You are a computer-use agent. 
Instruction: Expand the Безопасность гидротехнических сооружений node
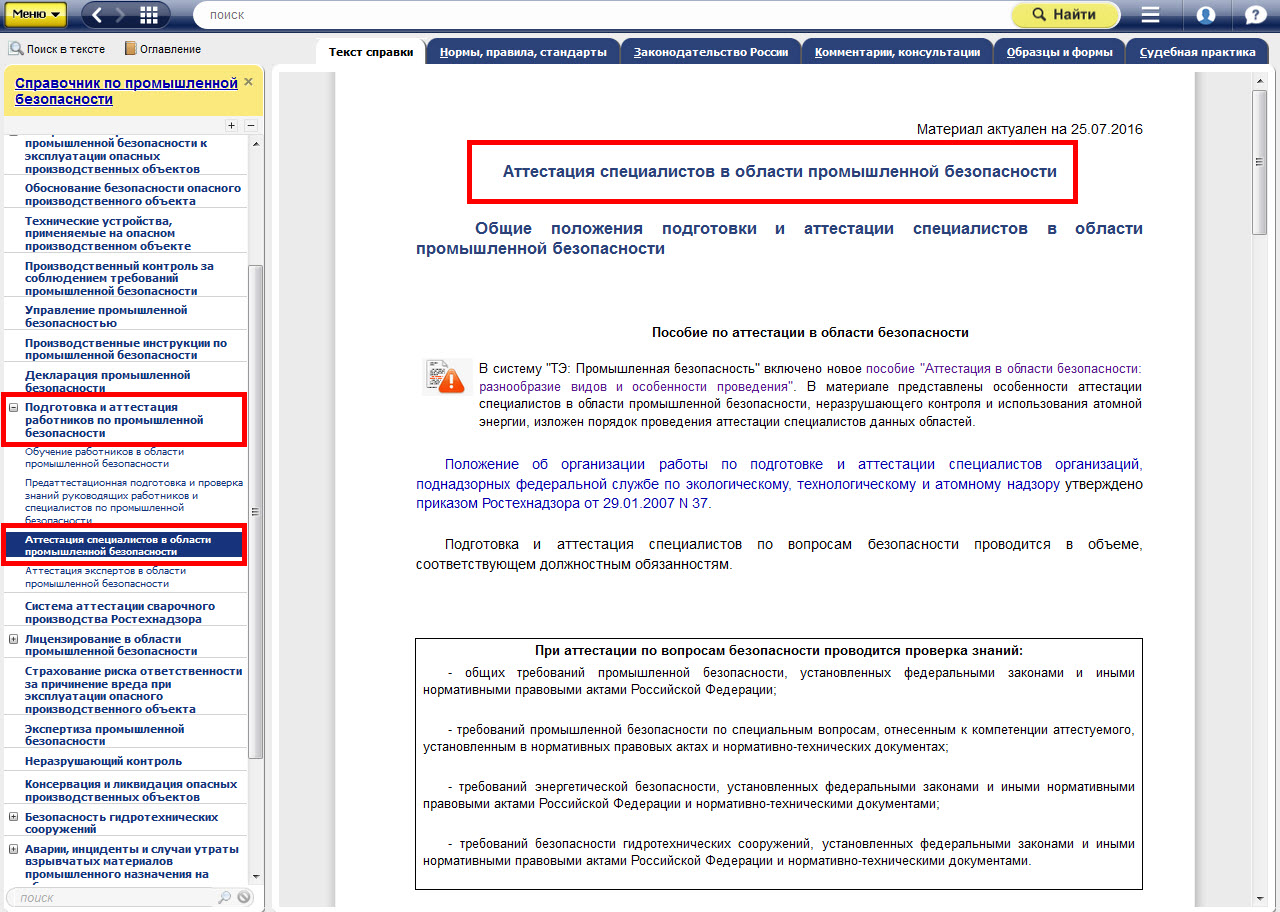[x=14, y=817]
